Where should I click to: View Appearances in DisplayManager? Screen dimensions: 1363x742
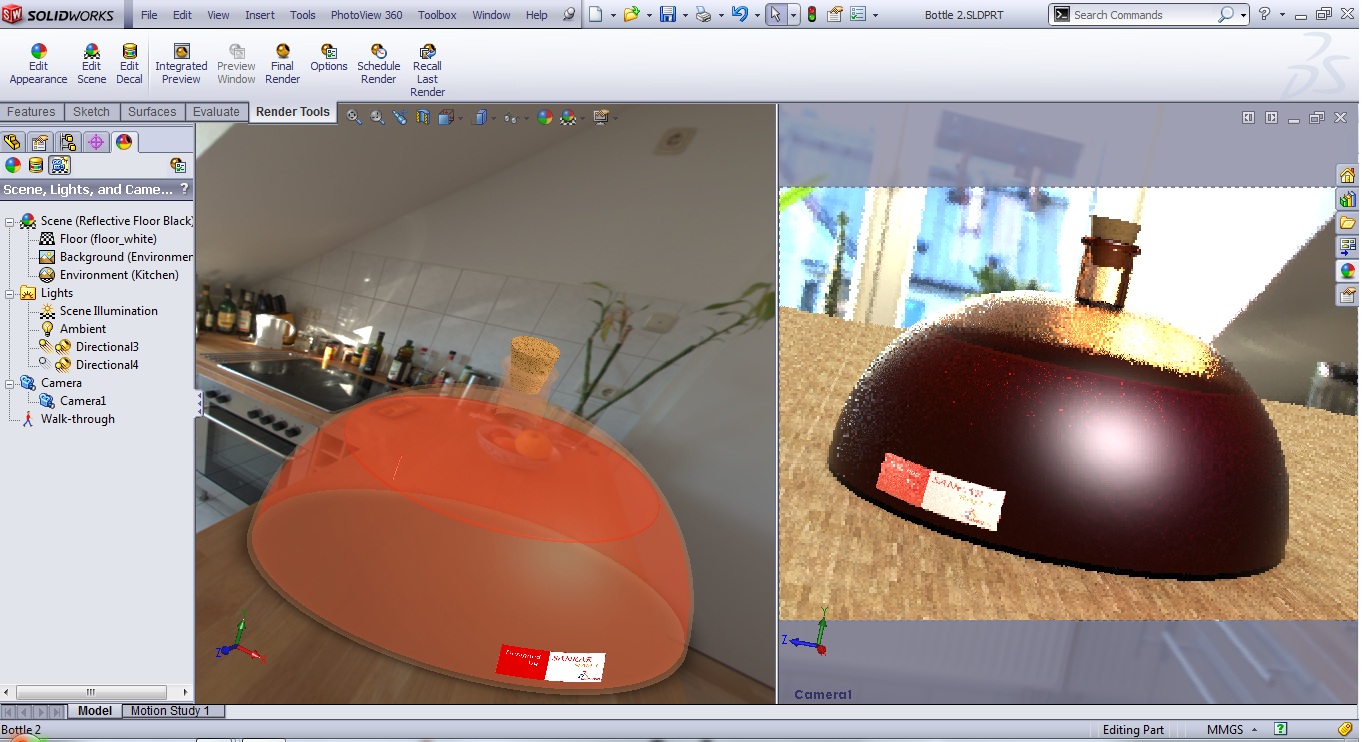click(13, 165)
